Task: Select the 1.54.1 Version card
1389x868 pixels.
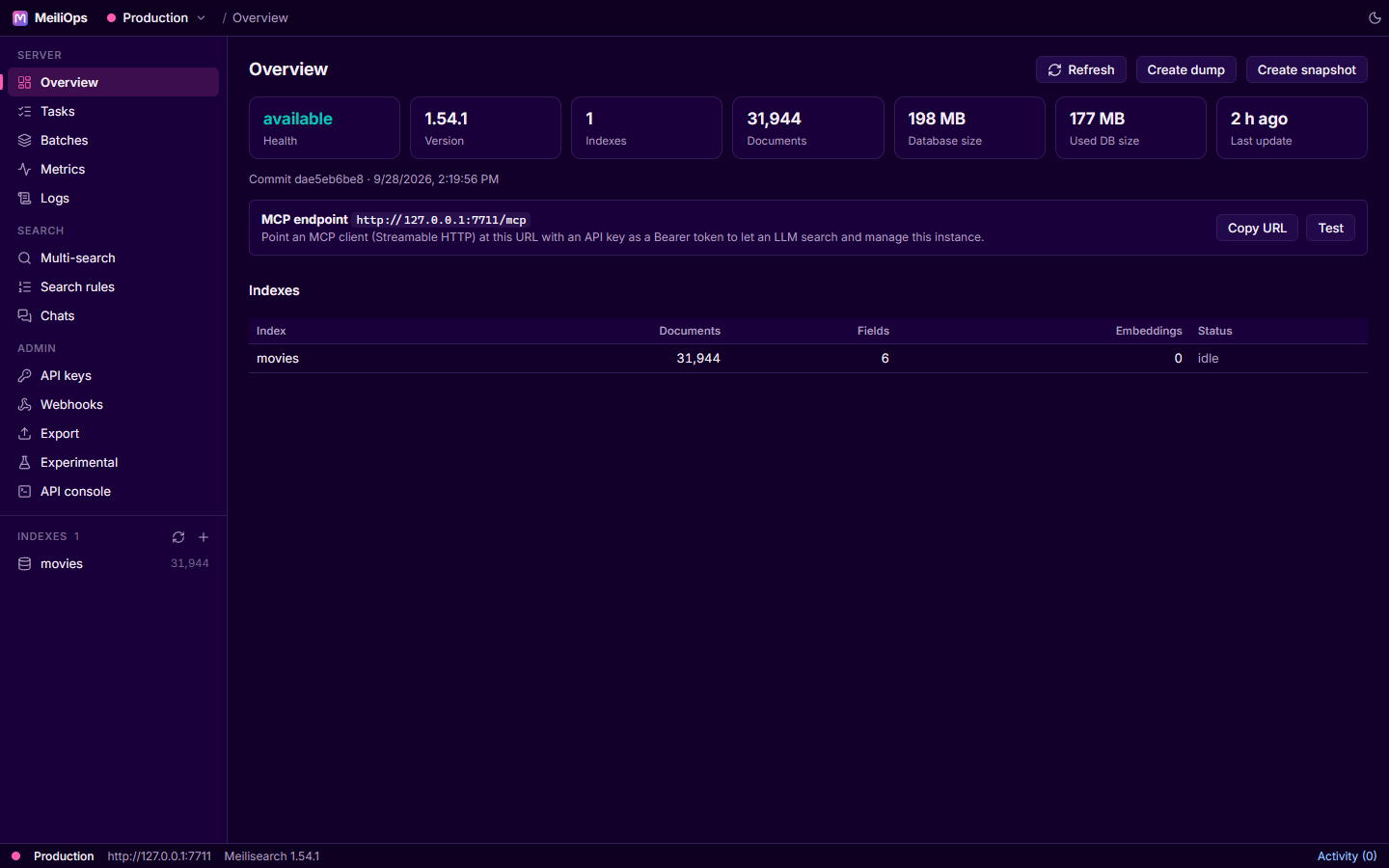Action: (x=485, y=127)
